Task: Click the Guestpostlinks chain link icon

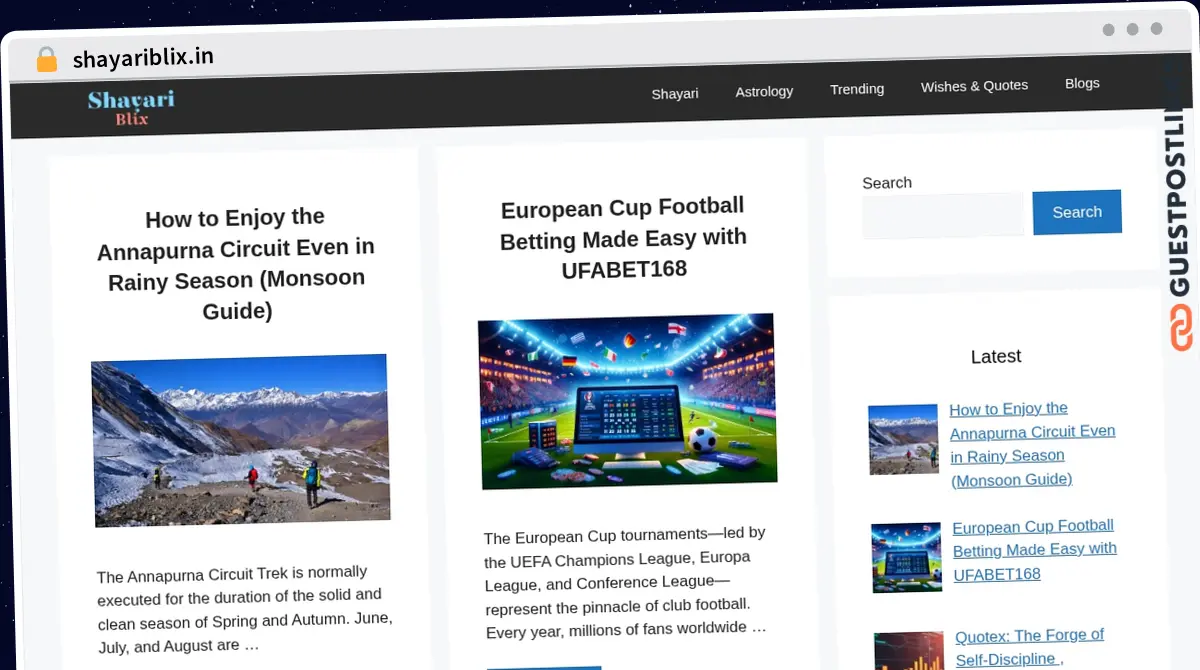Action: click(x=1182, y=328)
